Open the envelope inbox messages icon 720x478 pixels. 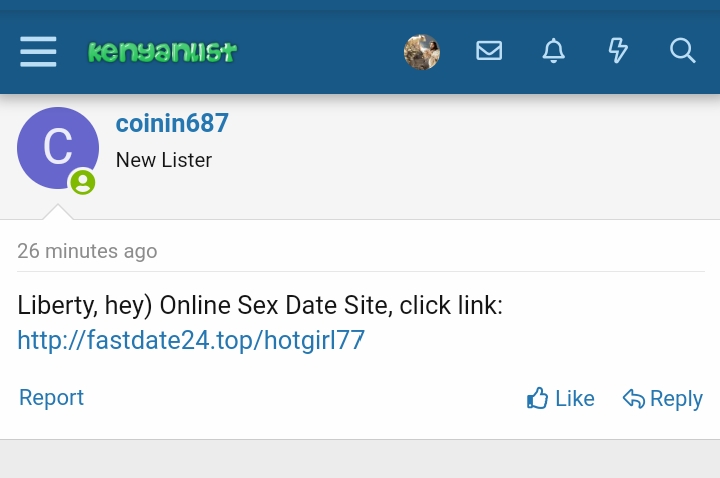[489, 51]
